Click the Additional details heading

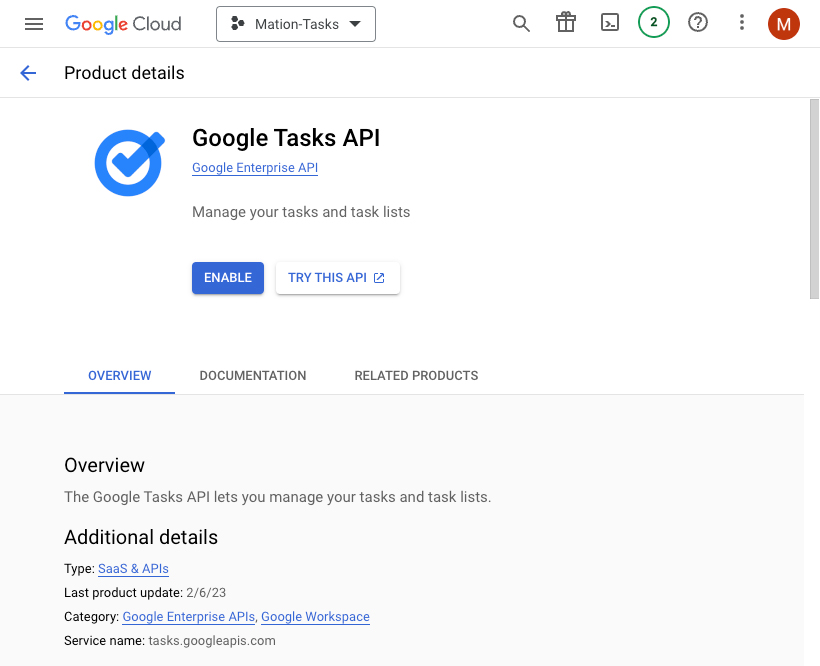(141, 537)
